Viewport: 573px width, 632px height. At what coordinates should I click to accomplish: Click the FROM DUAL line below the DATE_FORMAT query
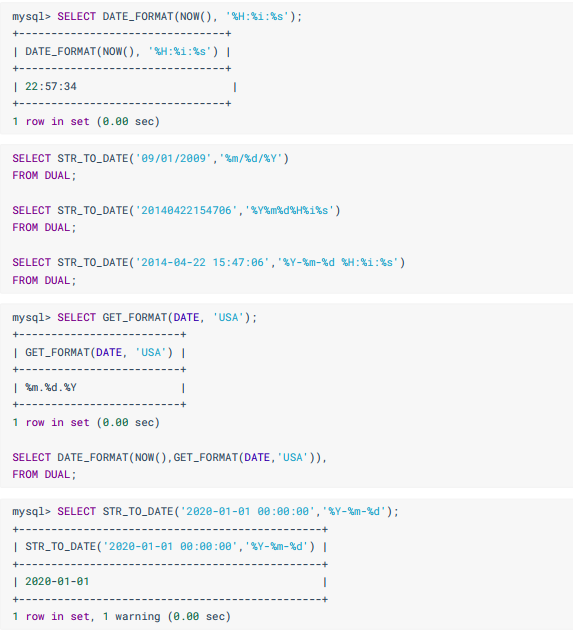coord(44,474)
